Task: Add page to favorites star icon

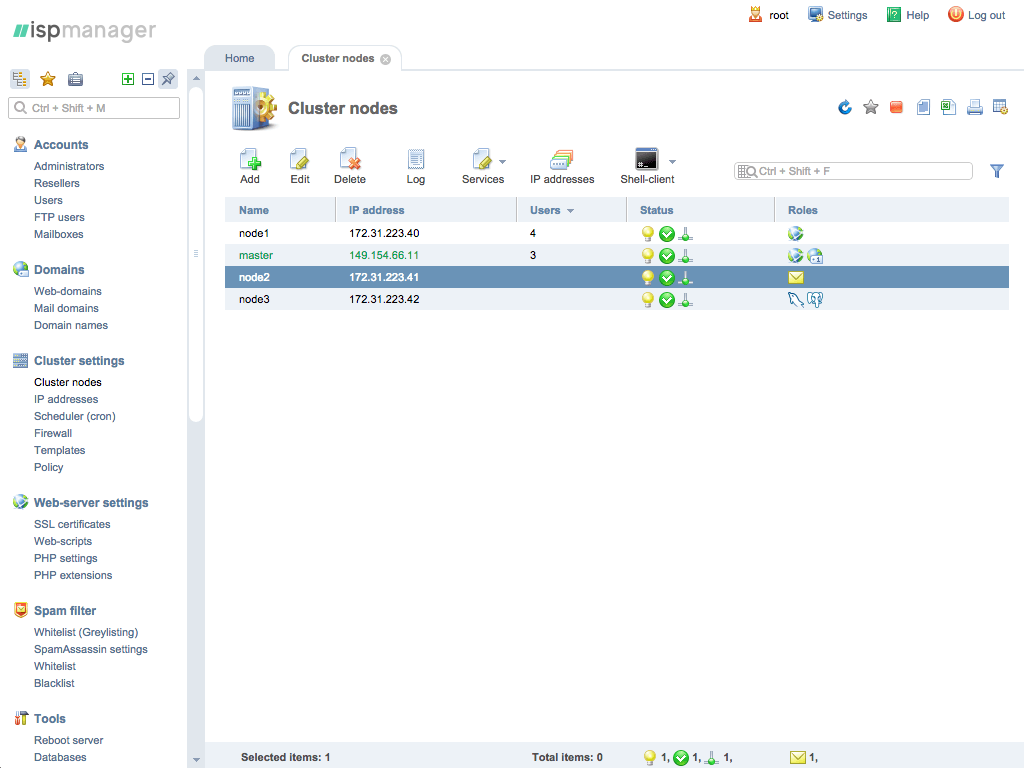Action: [x=871, y=107]
